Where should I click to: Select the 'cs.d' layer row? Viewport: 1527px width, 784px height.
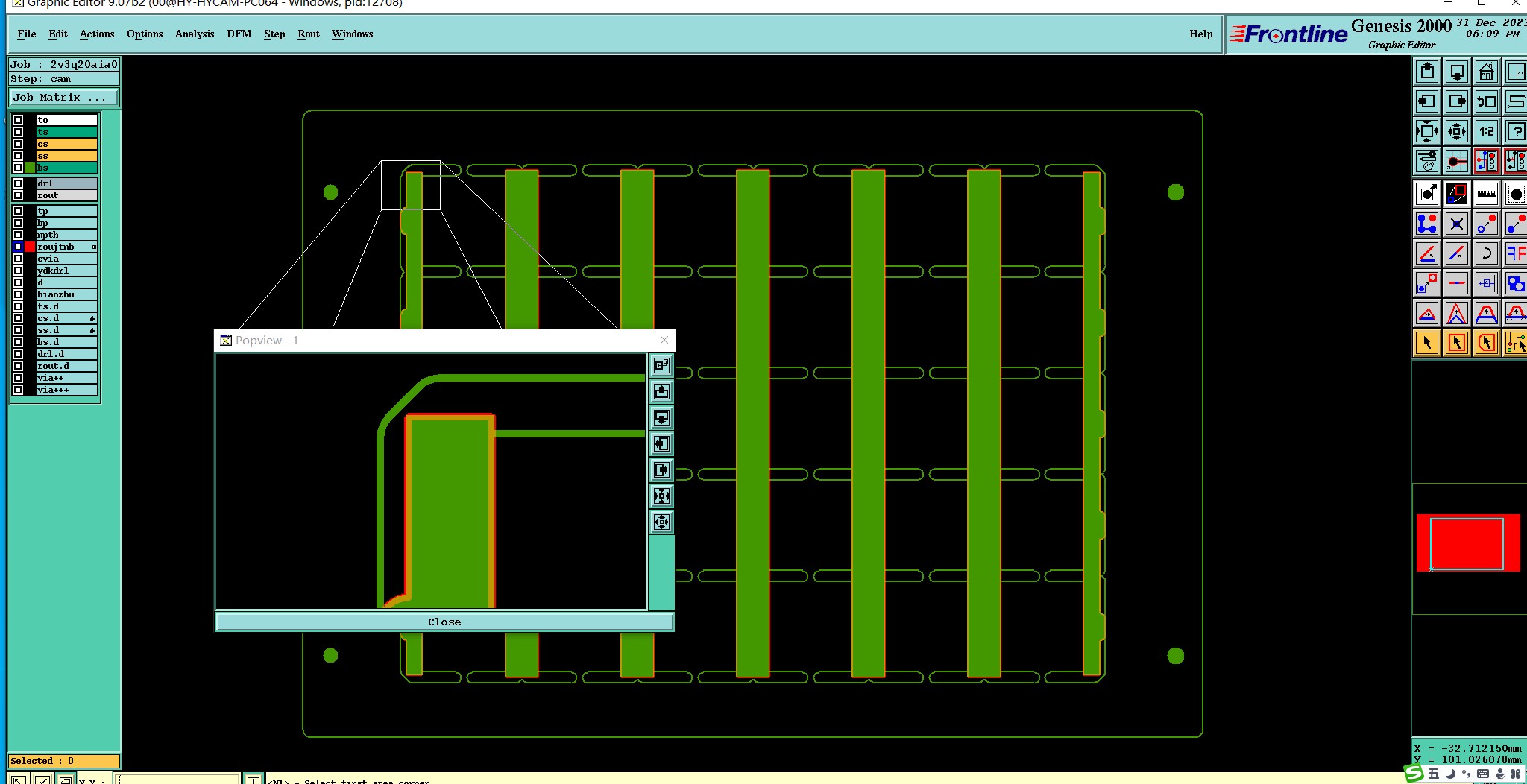(x=67, y=318)
